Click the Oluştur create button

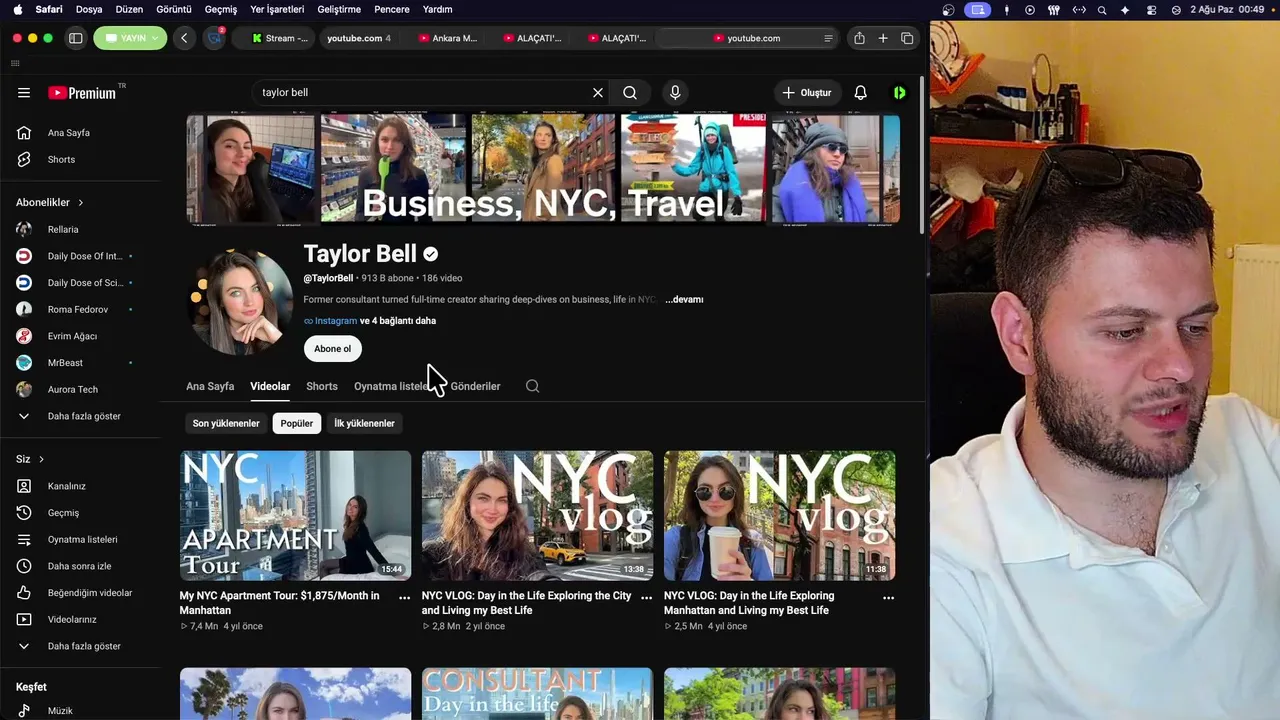tap(807, 93)
